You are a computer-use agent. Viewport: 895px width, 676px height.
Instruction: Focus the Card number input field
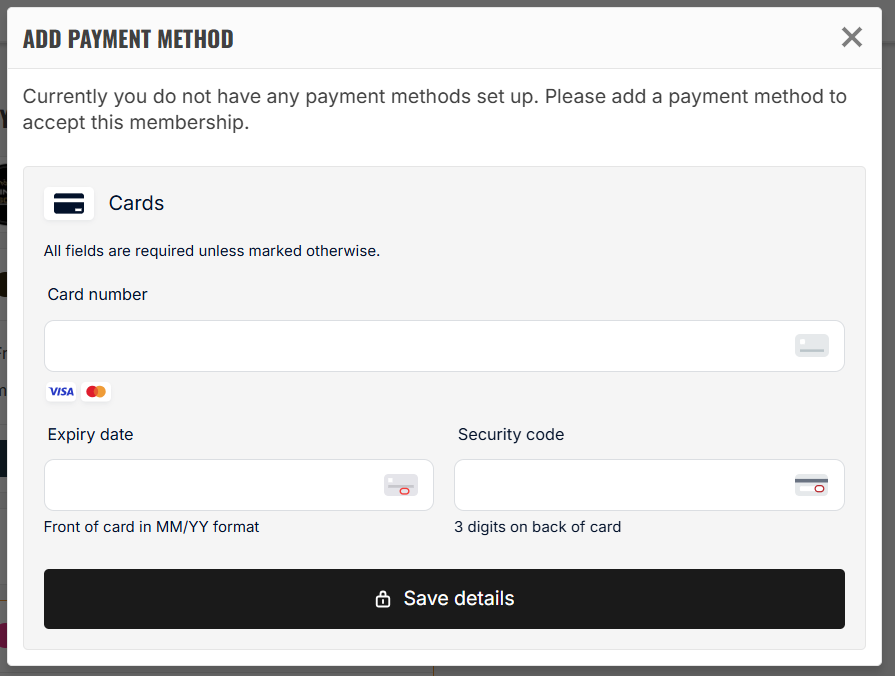(x=444, y=346)
